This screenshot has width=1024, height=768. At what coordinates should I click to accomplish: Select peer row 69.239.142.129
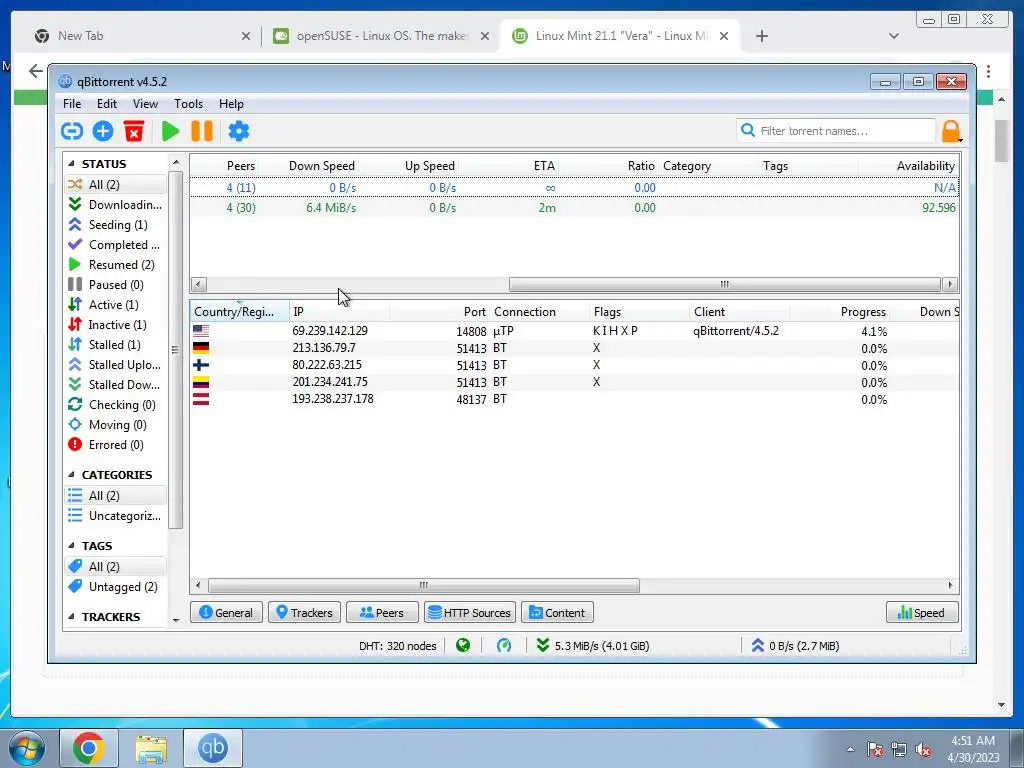575,331
